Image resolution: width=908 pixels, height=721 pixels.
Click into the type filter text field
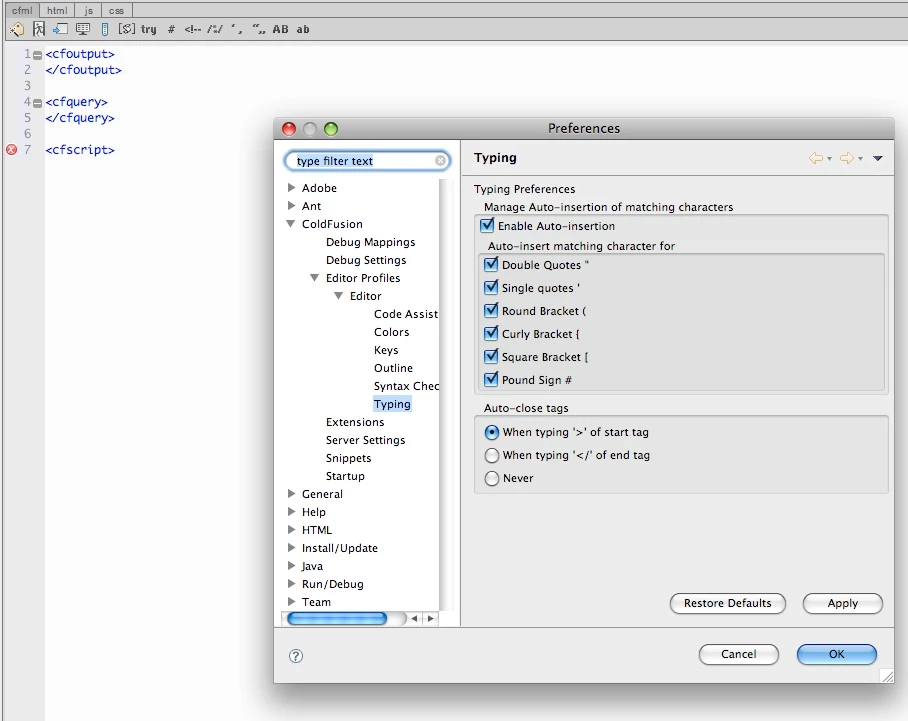click(x=367, y=160)
